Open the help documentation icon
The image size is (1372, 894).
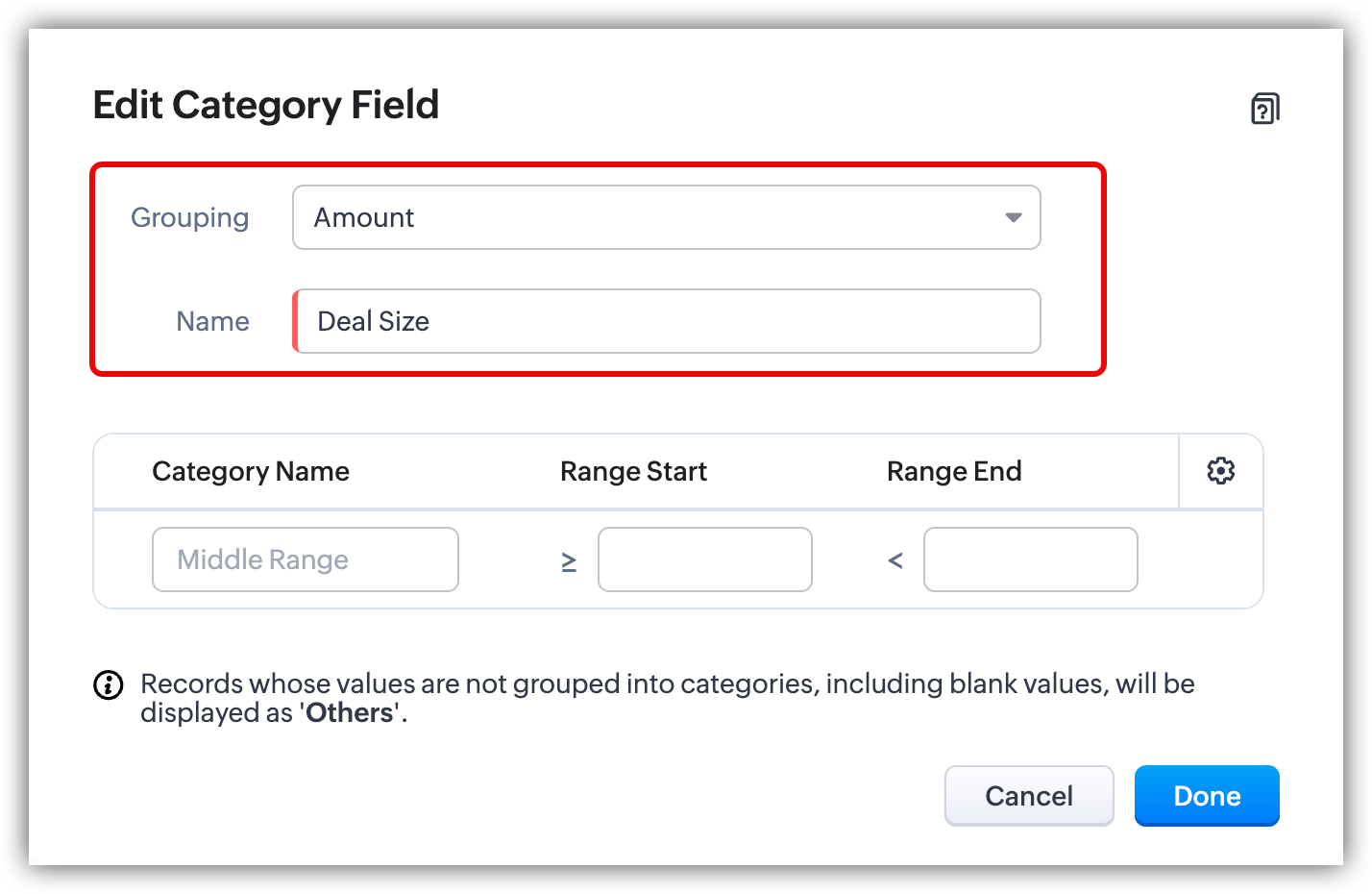pyautogui.click(x=1264, y=108)
